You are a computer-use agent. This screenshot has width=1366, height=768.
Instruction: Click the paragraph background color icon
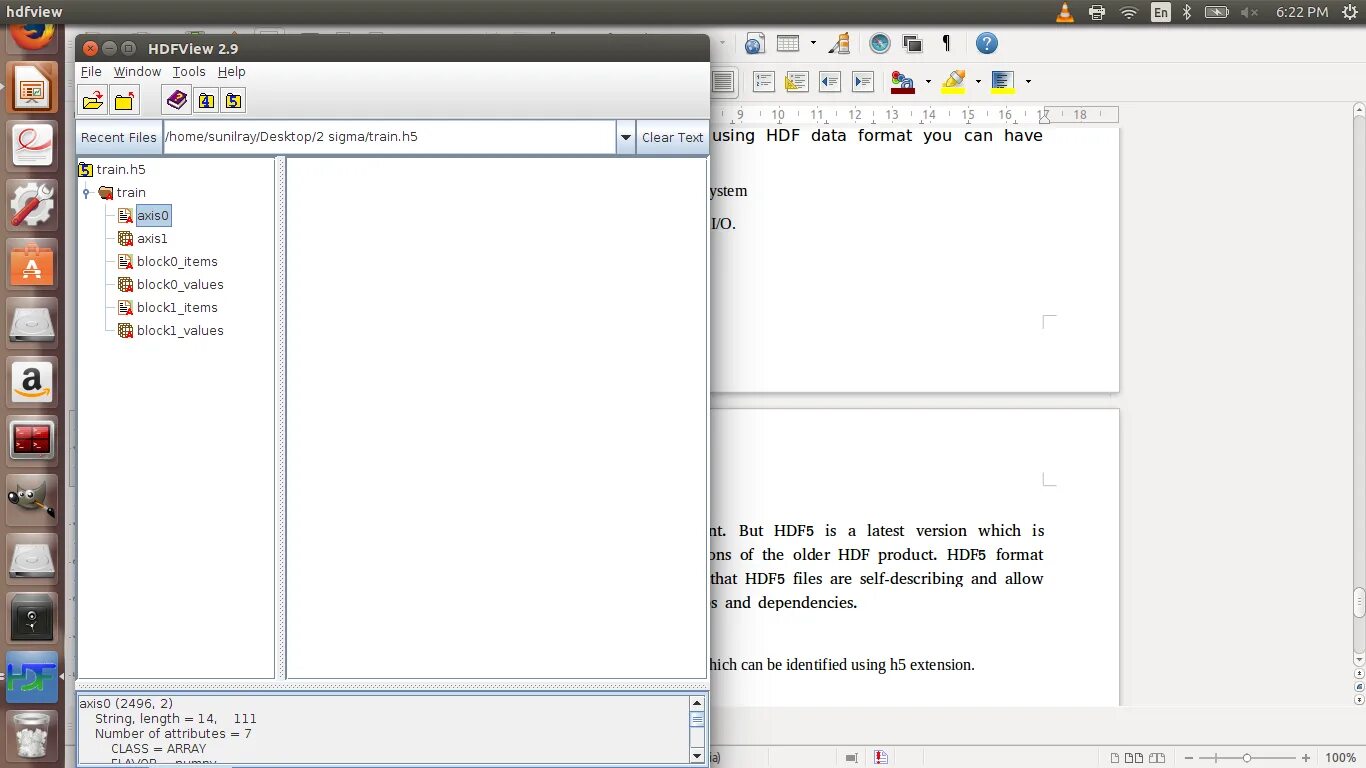tap(1003, 82)
